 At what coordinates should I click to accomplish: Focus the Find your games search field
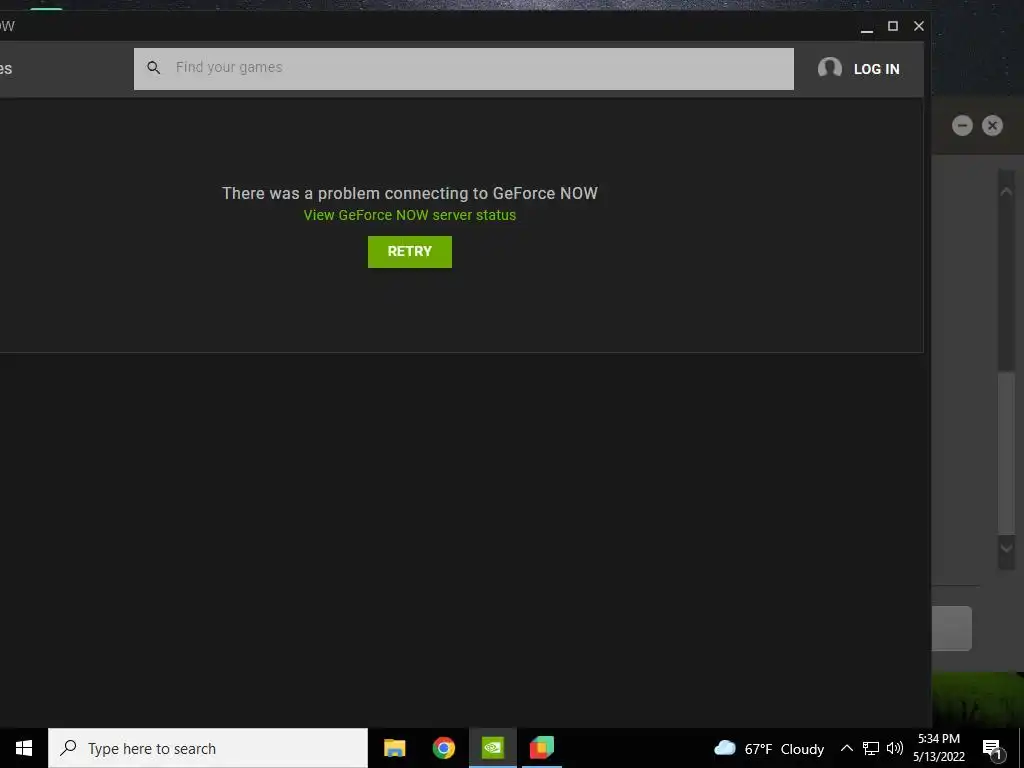click(464, 69)
